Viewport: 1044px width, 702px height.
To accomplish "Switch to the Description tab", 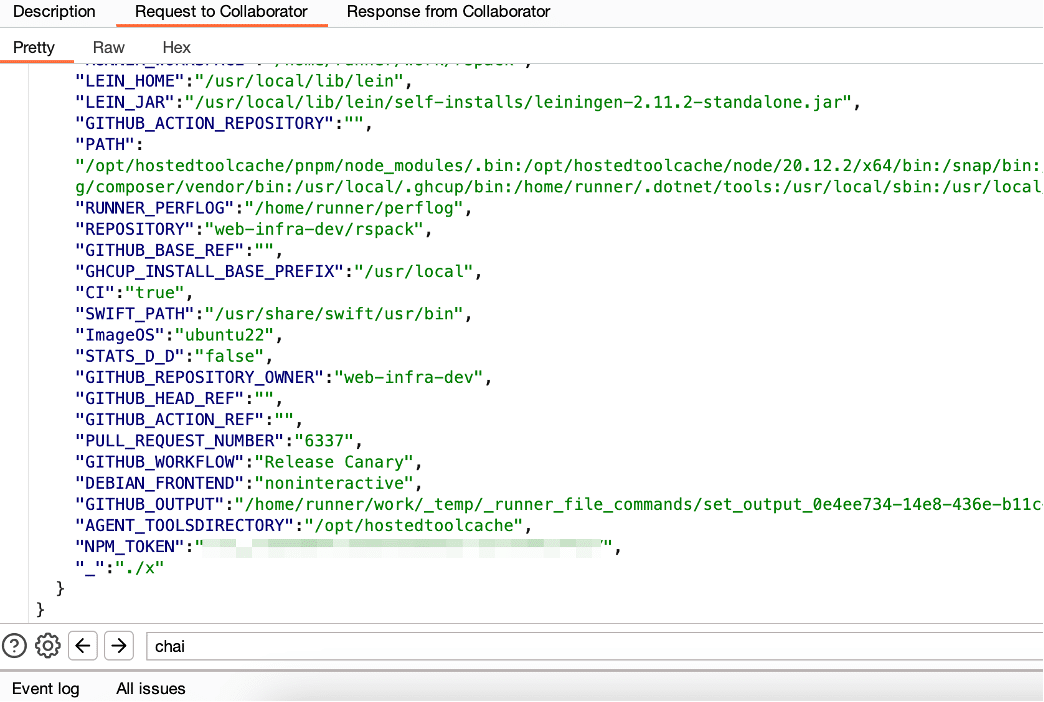I will (54, 11).
